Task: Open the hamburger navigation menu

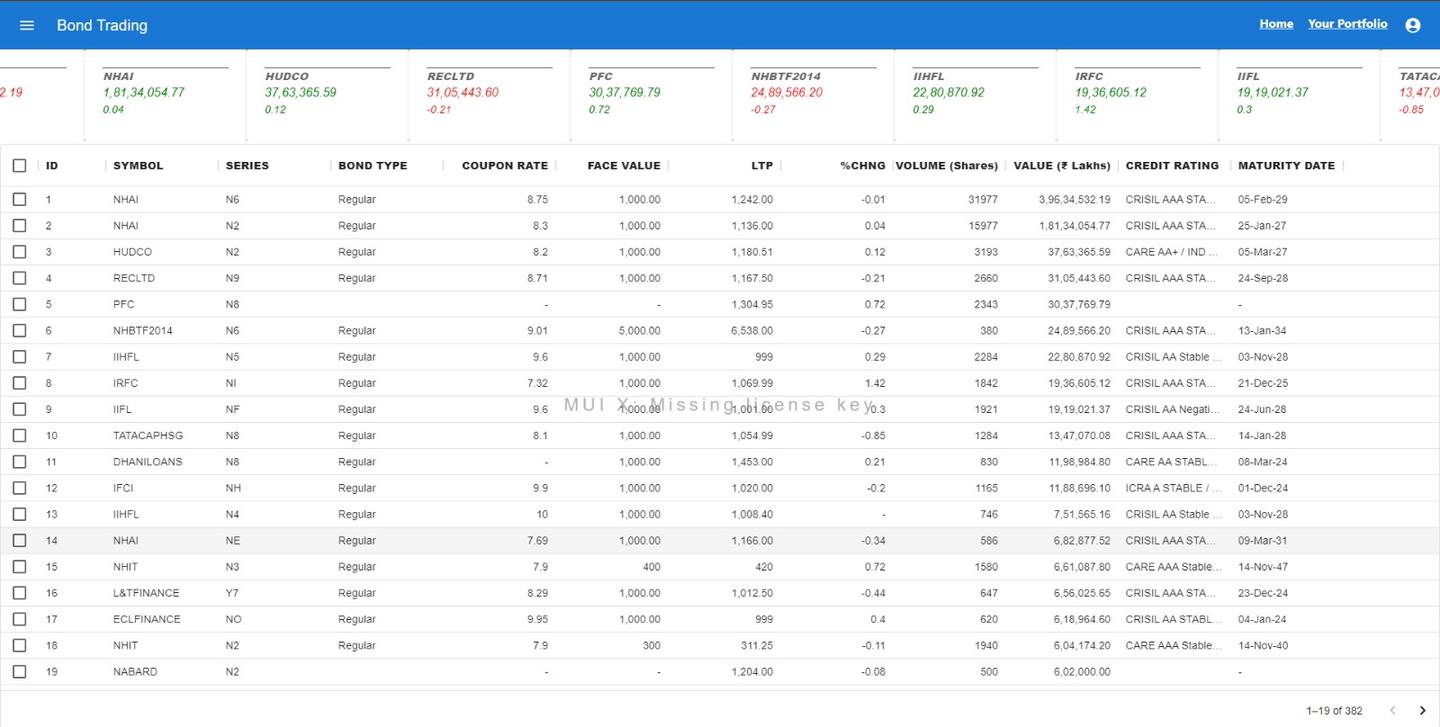Action: [x=27, y=25]
